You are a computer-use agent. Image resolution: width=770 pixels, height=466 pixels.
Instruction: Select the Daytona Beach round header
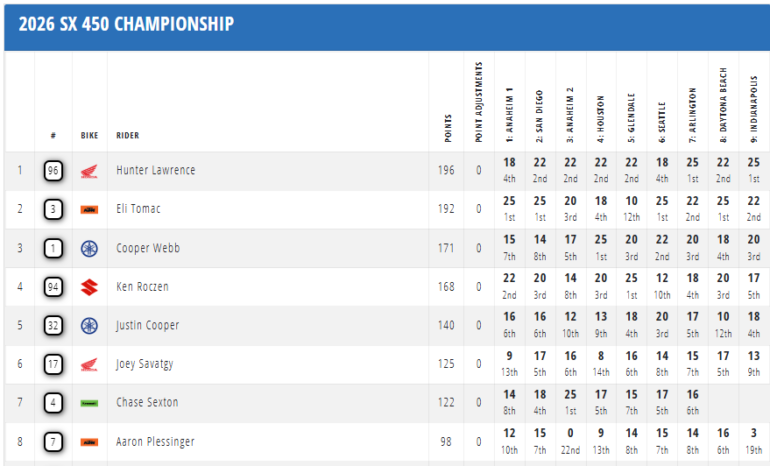723,106
